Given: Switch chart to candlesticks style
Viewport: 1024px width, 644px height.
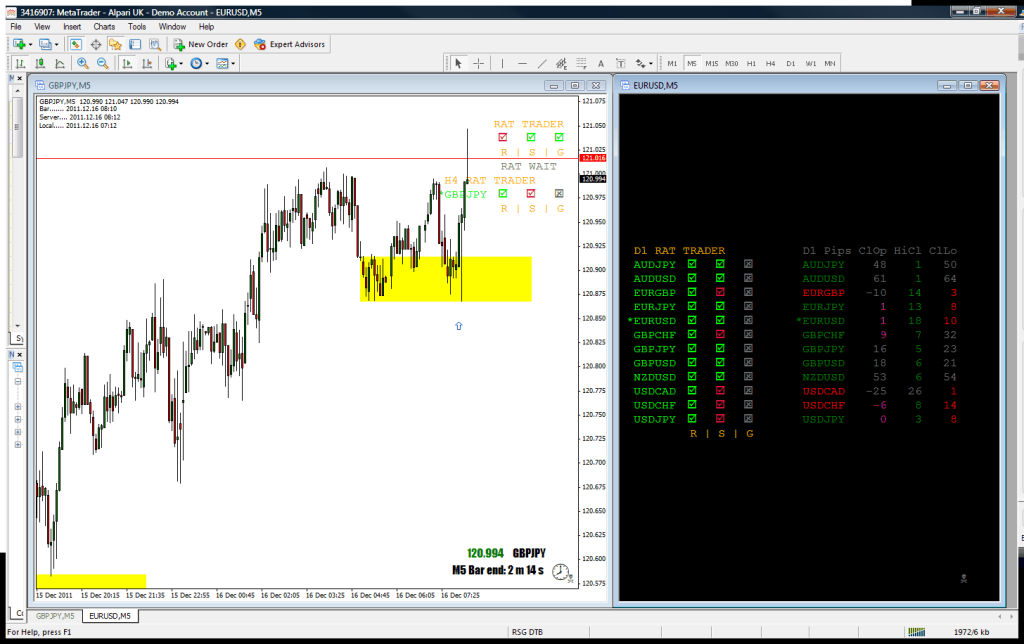Looking at the screenshot, I should [x=40, y=63].
